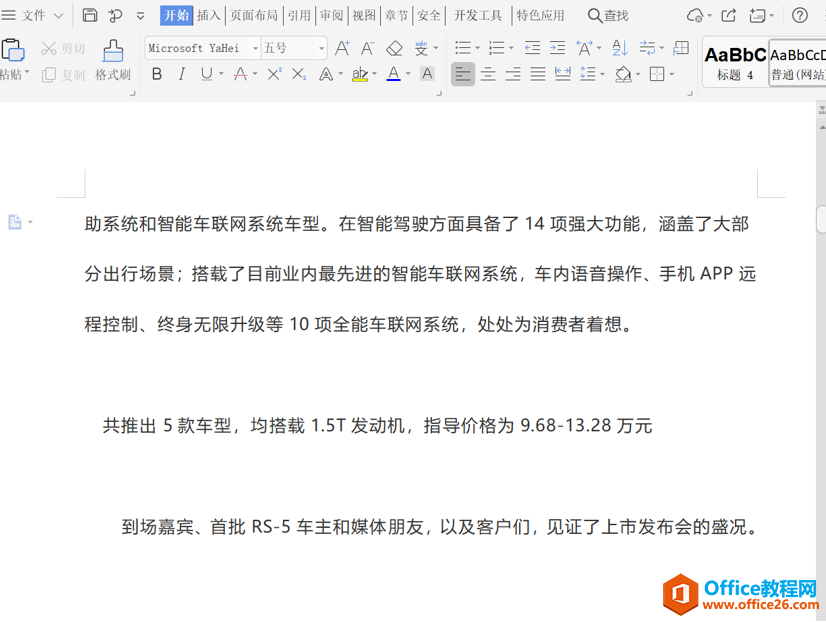Click the bulleted list icon
826x622 pixels.
[x=463, y=48]
